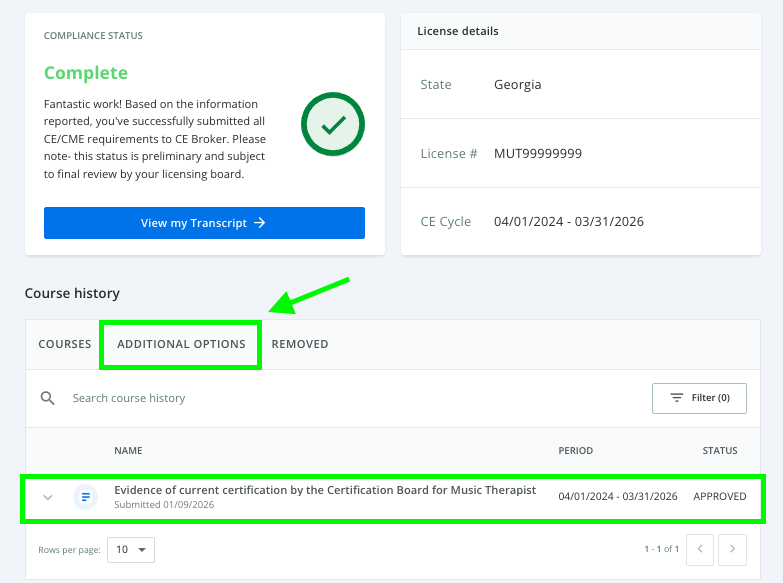Click the Name column header
The width and height of the screenshot is (783, 583).
tap(128, 451)
